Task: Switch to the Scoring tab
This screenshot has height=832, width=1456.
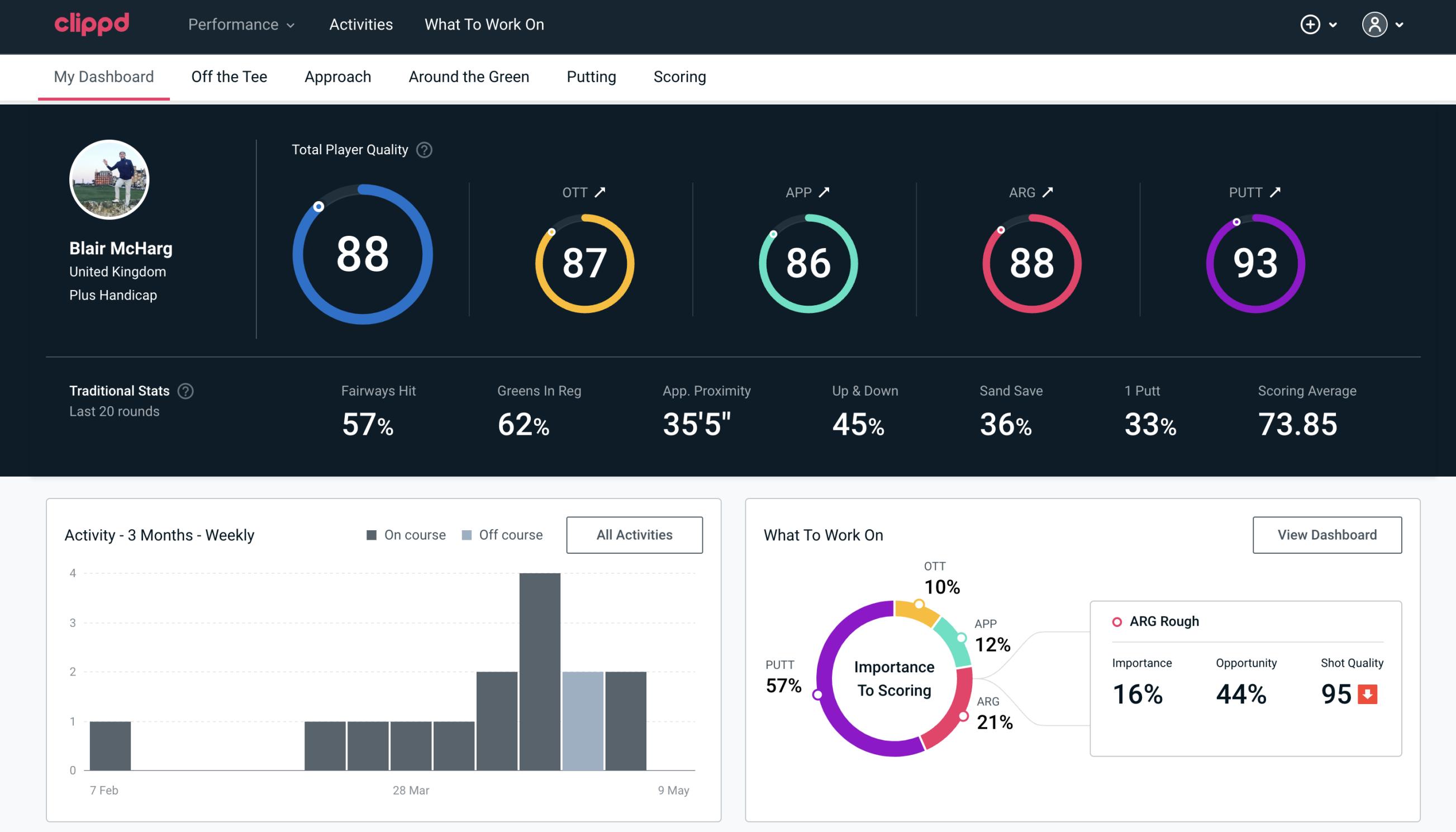Action: [679, 76]
